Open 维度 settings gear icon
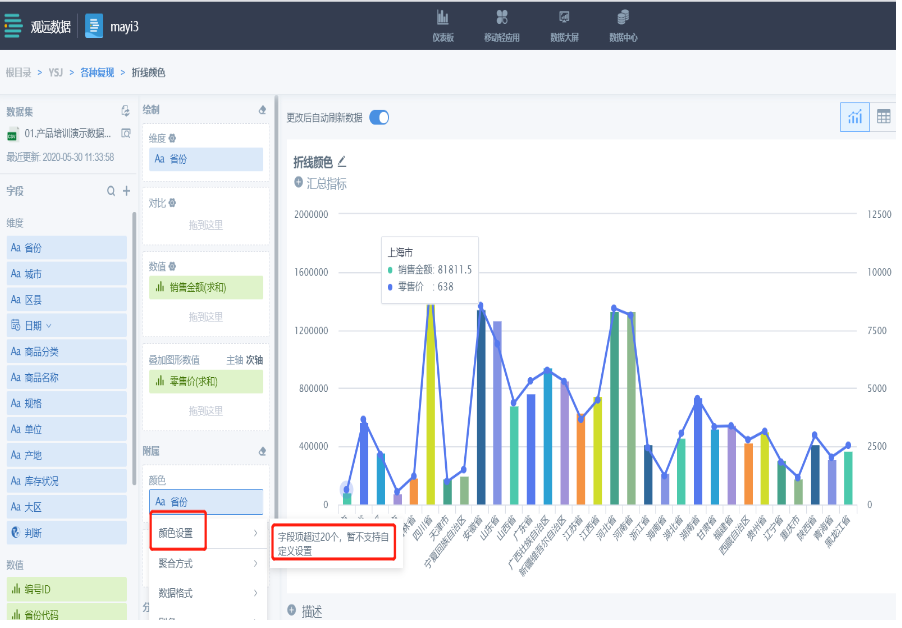Screen dimensions: 902x628 click(x=172, y=139)
